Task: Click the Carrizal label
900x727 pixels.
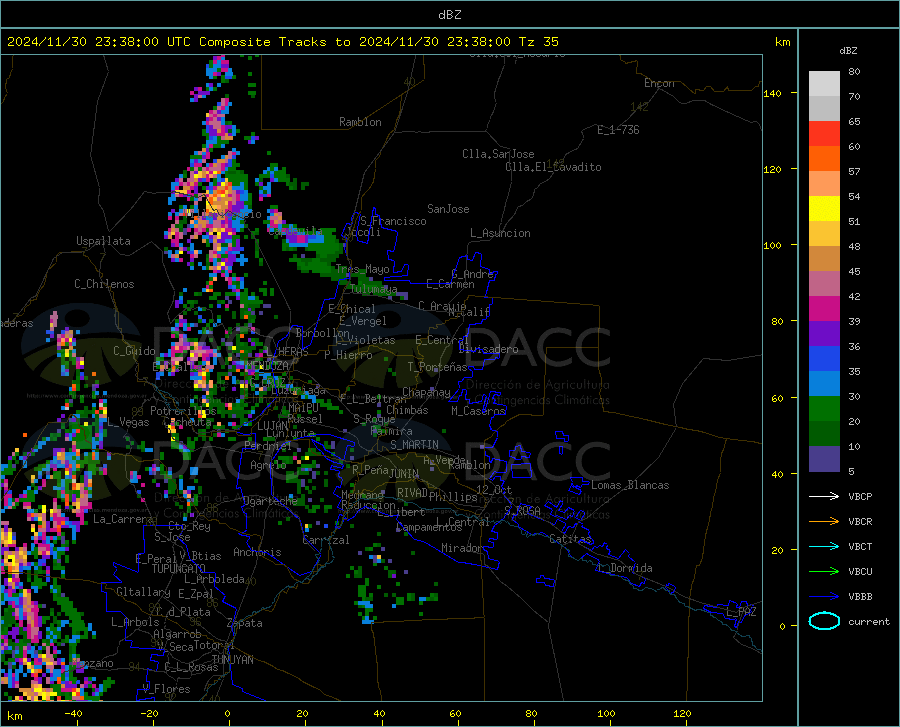Action: (326, 540)
